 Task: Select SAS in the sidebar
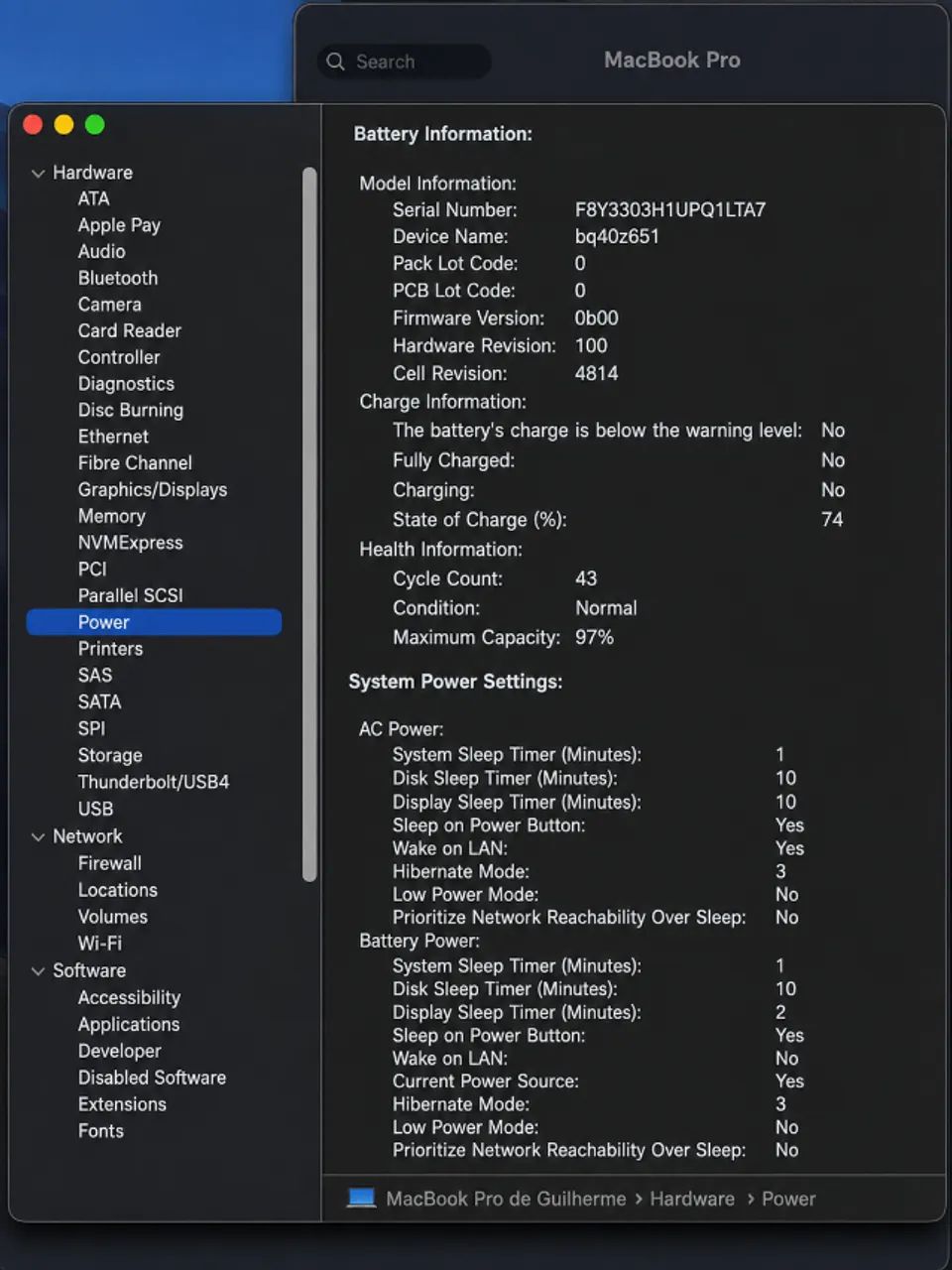point(94,675)
